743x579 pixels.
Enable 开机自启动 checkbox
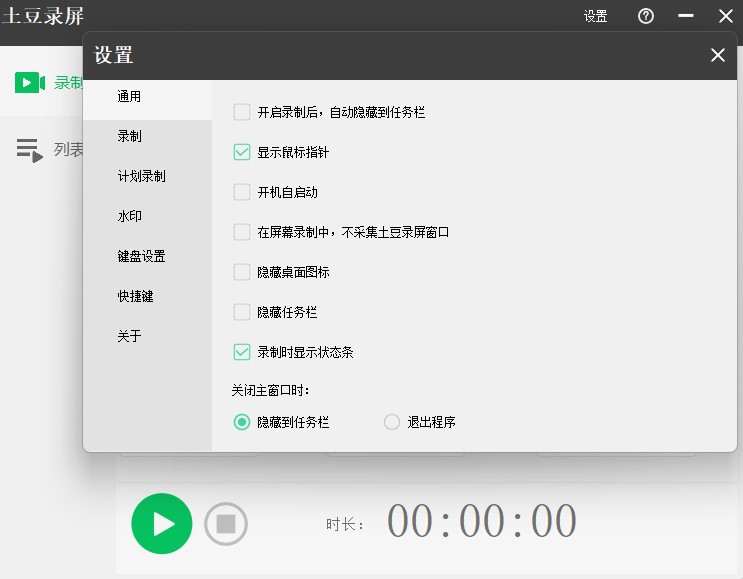coord(242,192)
